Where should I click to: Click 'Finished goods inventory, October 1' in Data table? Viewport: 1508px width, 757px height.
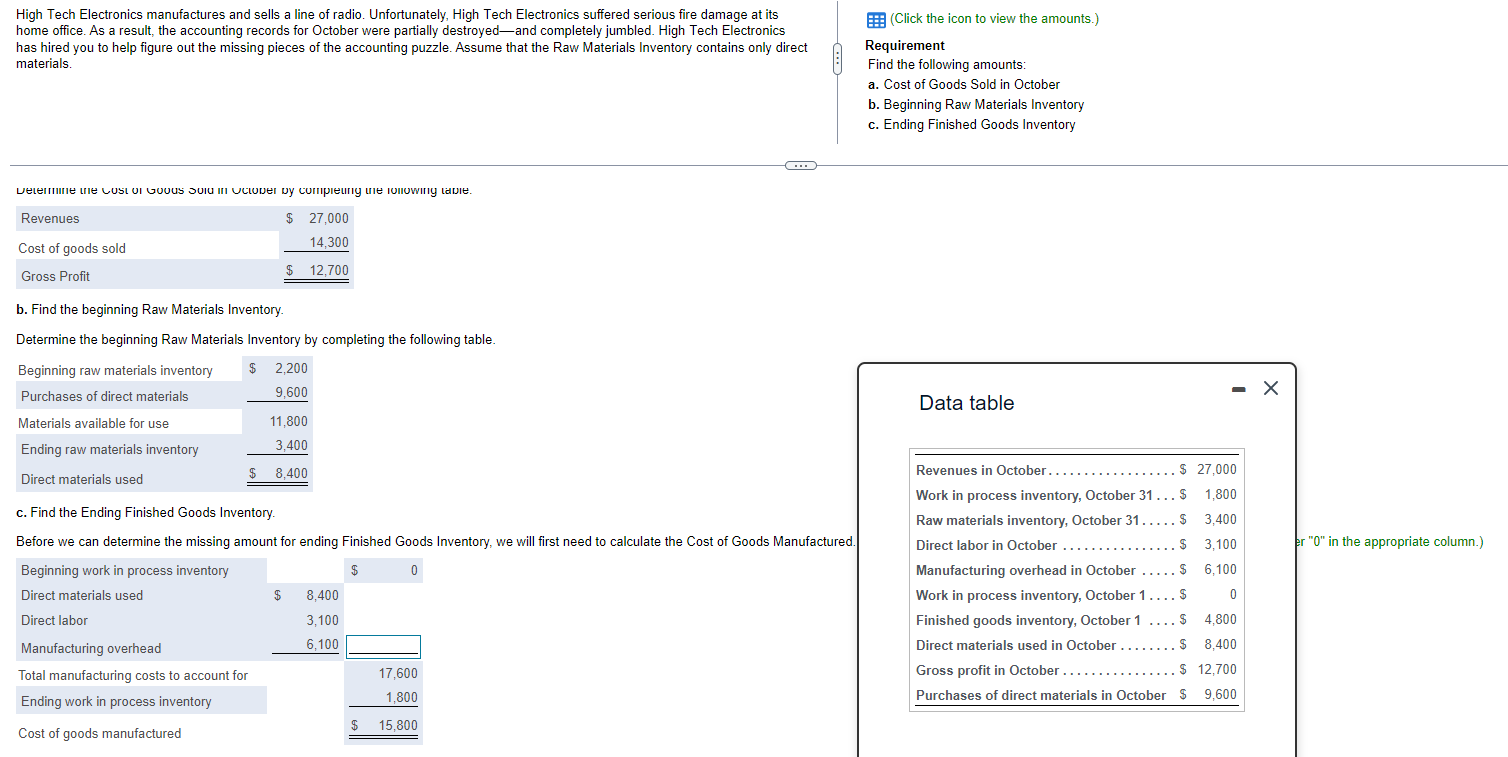tap(1028, 620)
